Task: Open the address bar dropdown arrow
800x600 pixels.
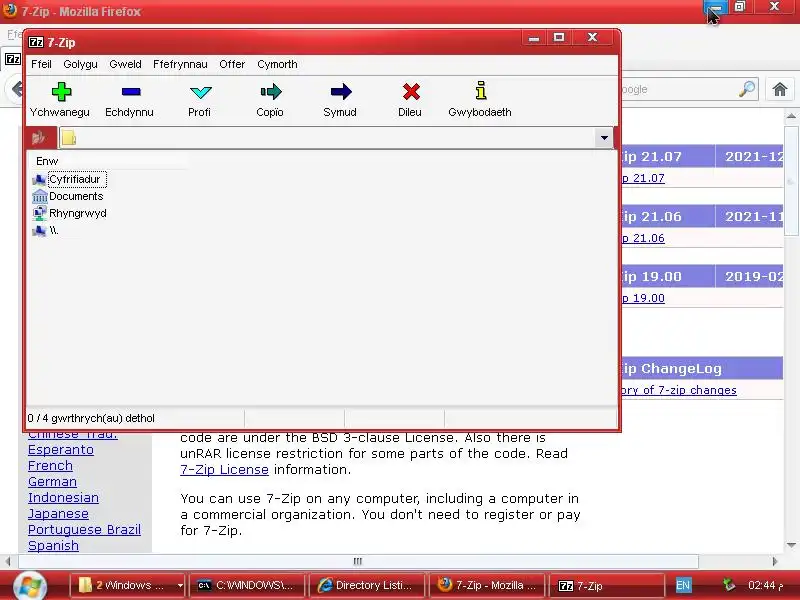Action: point(604,138)
